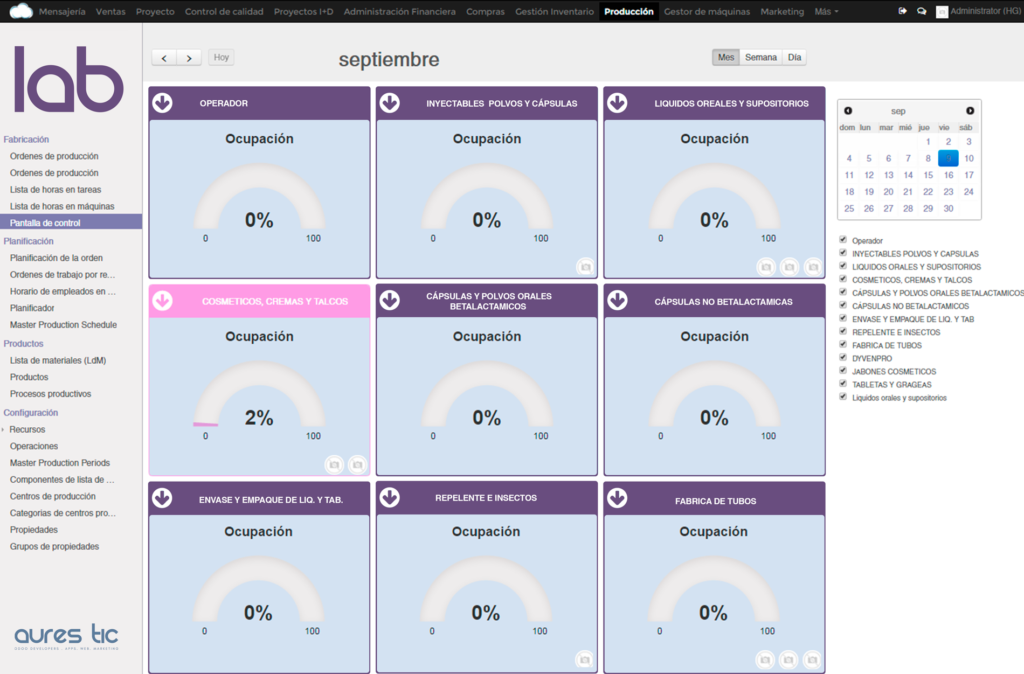Open the Administrator (HG) user menu
The image size is (1024, 674).
click(x=978, y=11)
